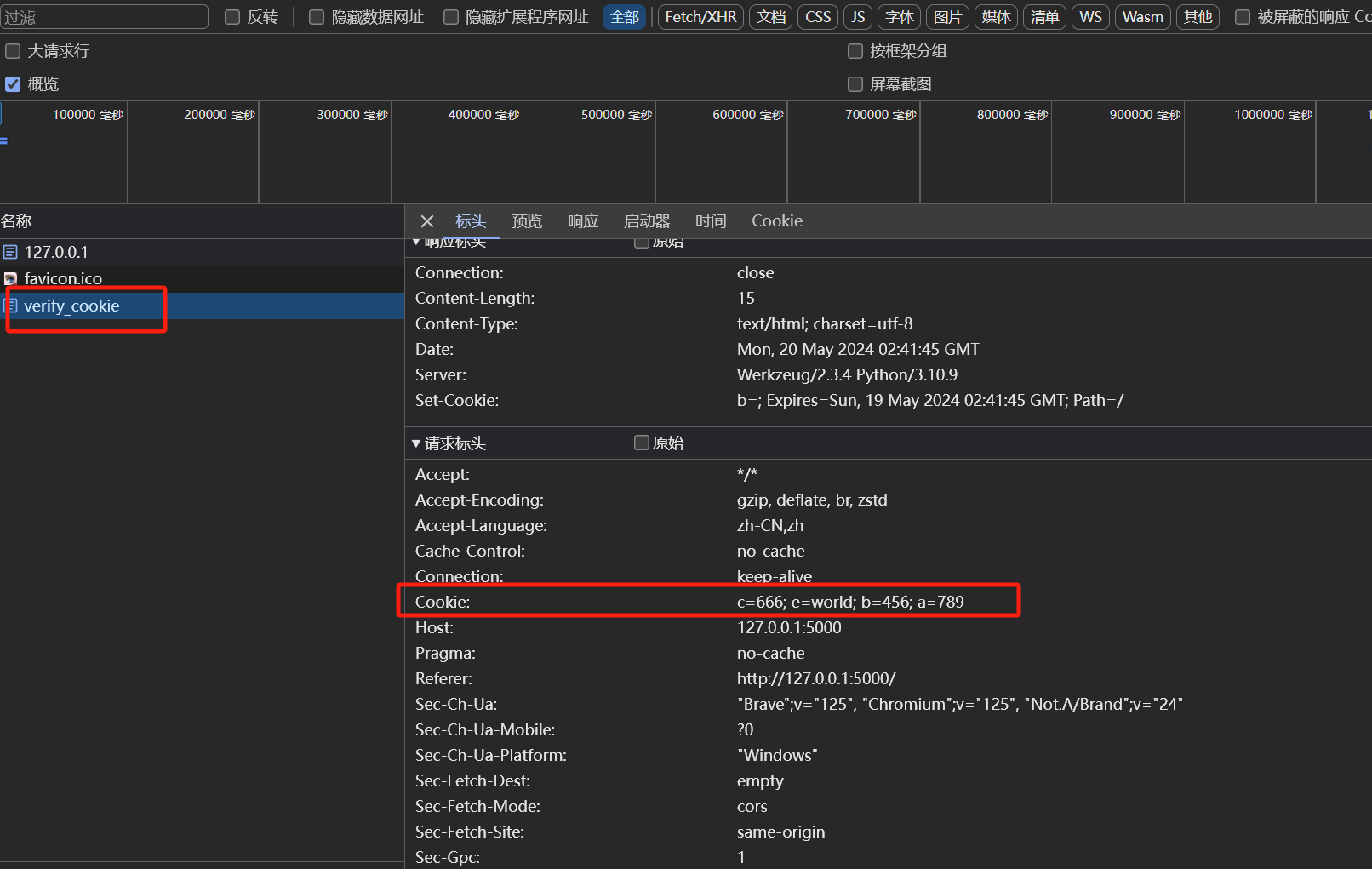Select the 127.0.0.1 request row

pyautogui.click(x=56, y=252)
